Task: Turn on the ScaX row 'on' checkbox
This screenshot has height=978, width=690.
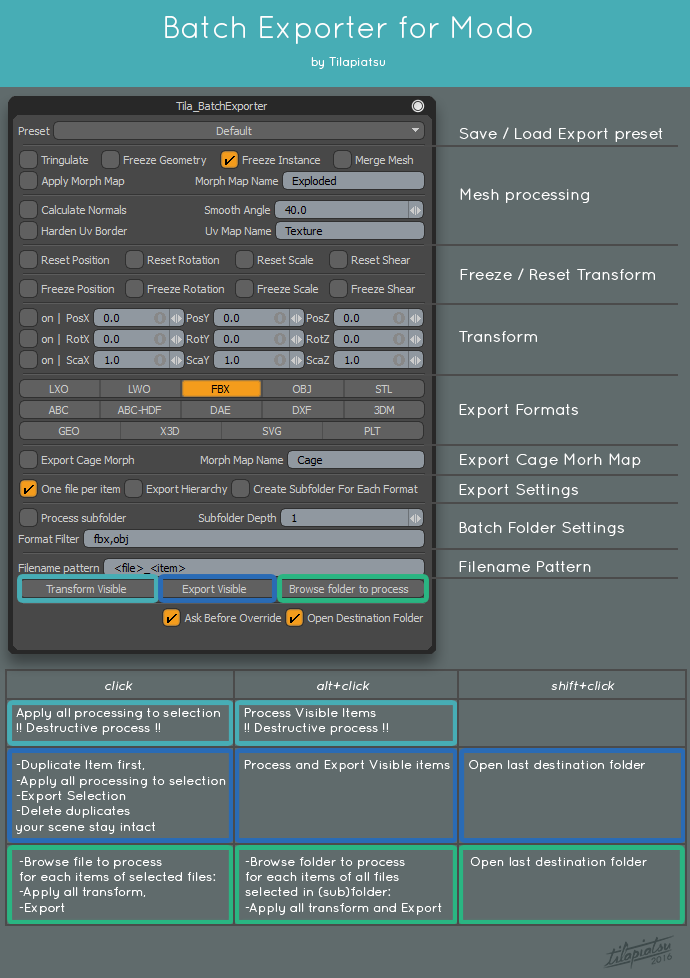Action: click(x=28, y=360)
